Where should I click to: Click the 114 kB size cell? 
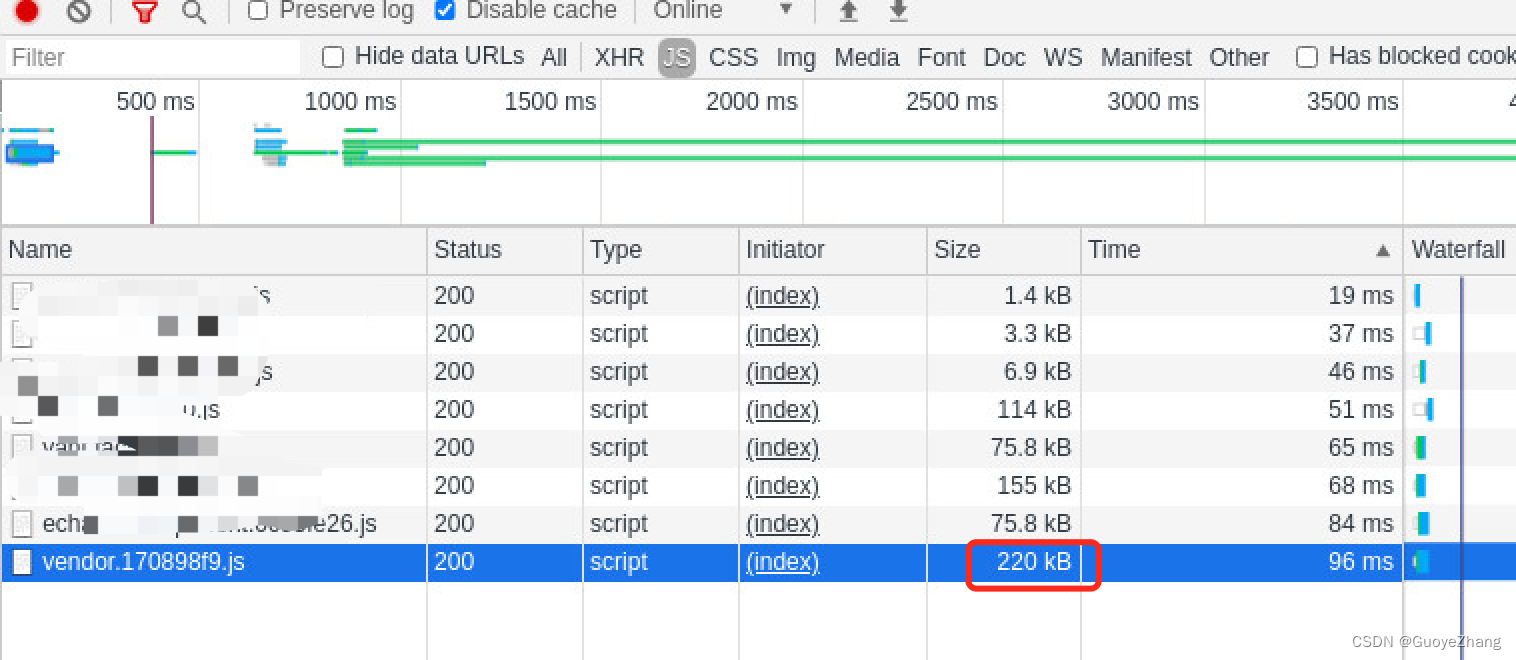[1004, 410]
